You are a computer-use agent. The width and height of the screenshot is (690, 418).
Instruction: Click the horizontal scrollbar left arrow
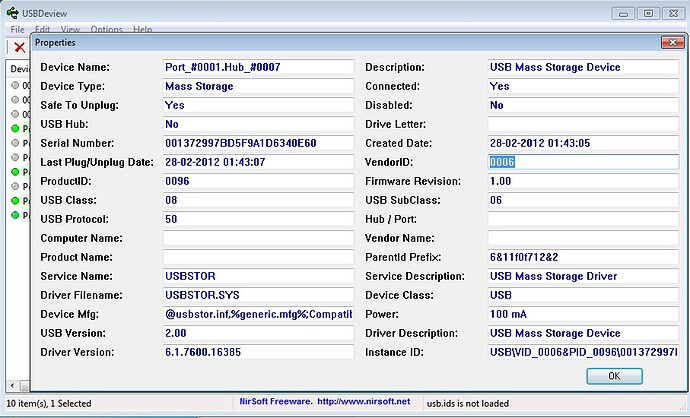pos(13,386)
